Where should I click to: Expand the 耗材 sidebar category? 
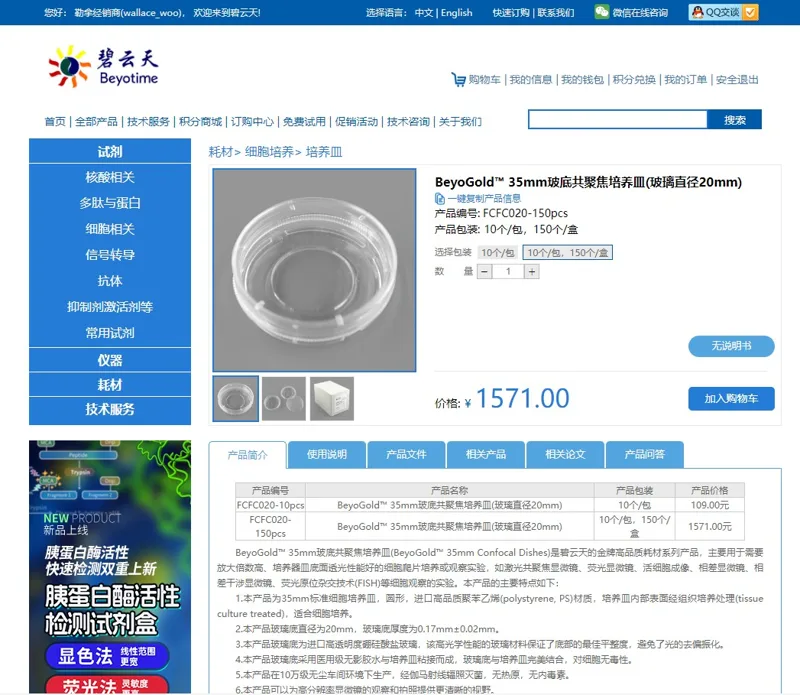coord(110,385)
